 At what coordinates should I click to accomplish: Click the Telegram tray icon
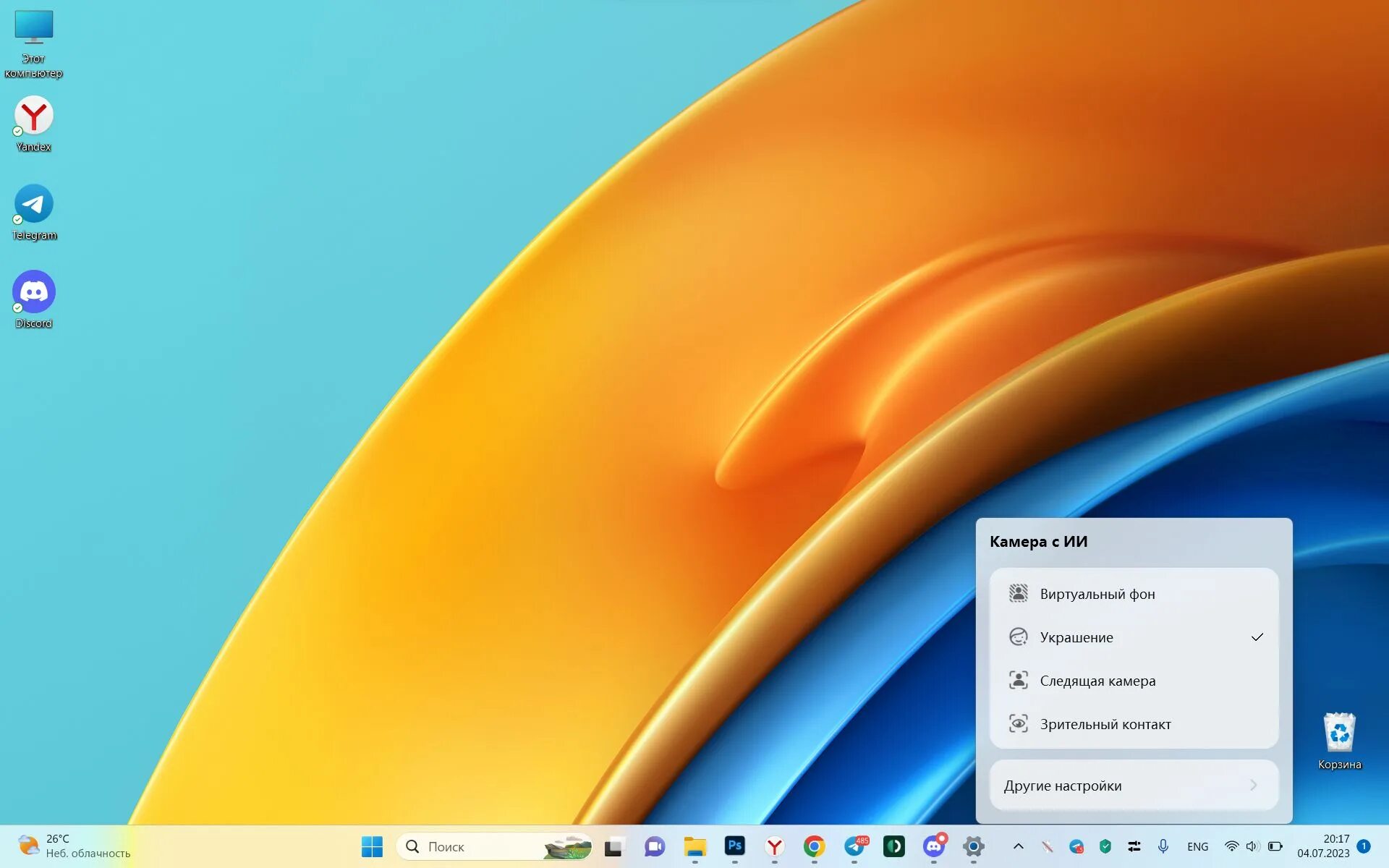click(1076, 846)
